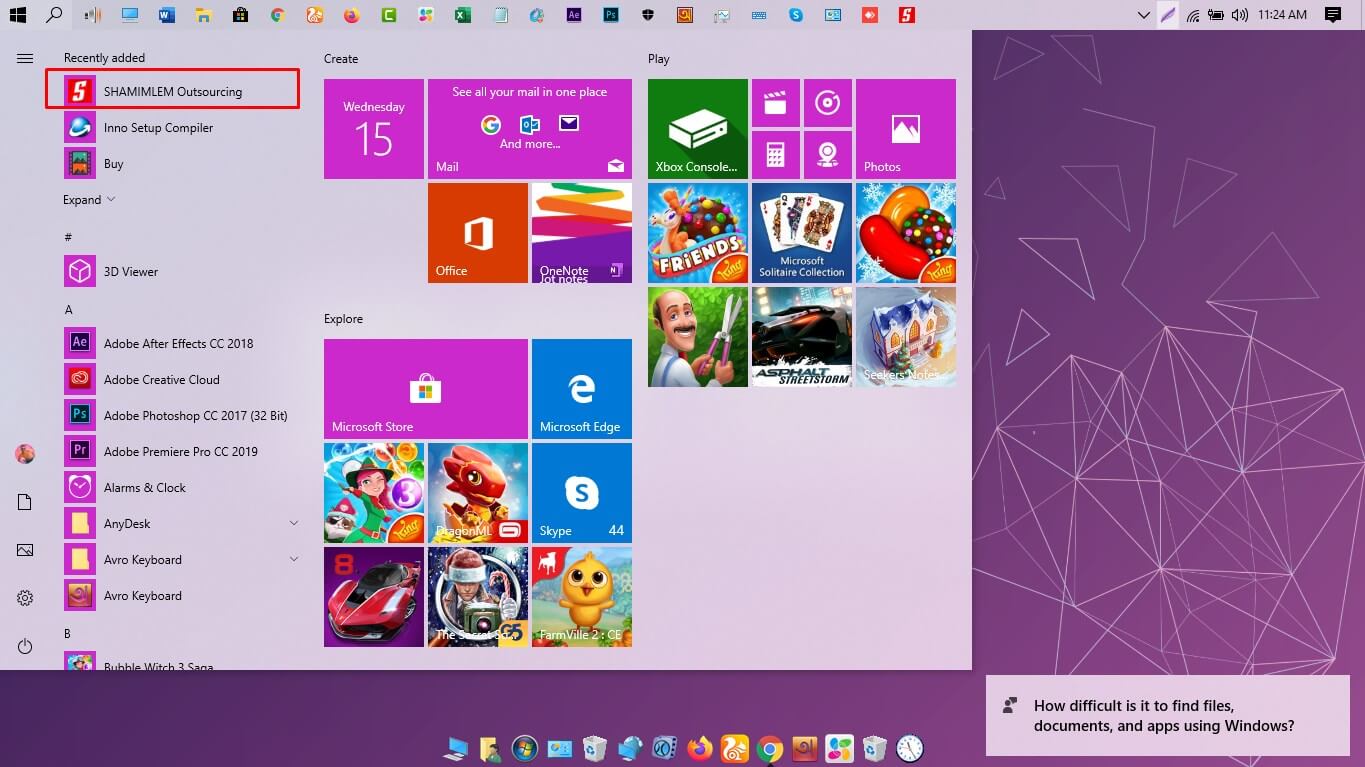Open taskbar Search magnifier
Viewport: 1365px width, 767px height.
[x=54, y=15]
